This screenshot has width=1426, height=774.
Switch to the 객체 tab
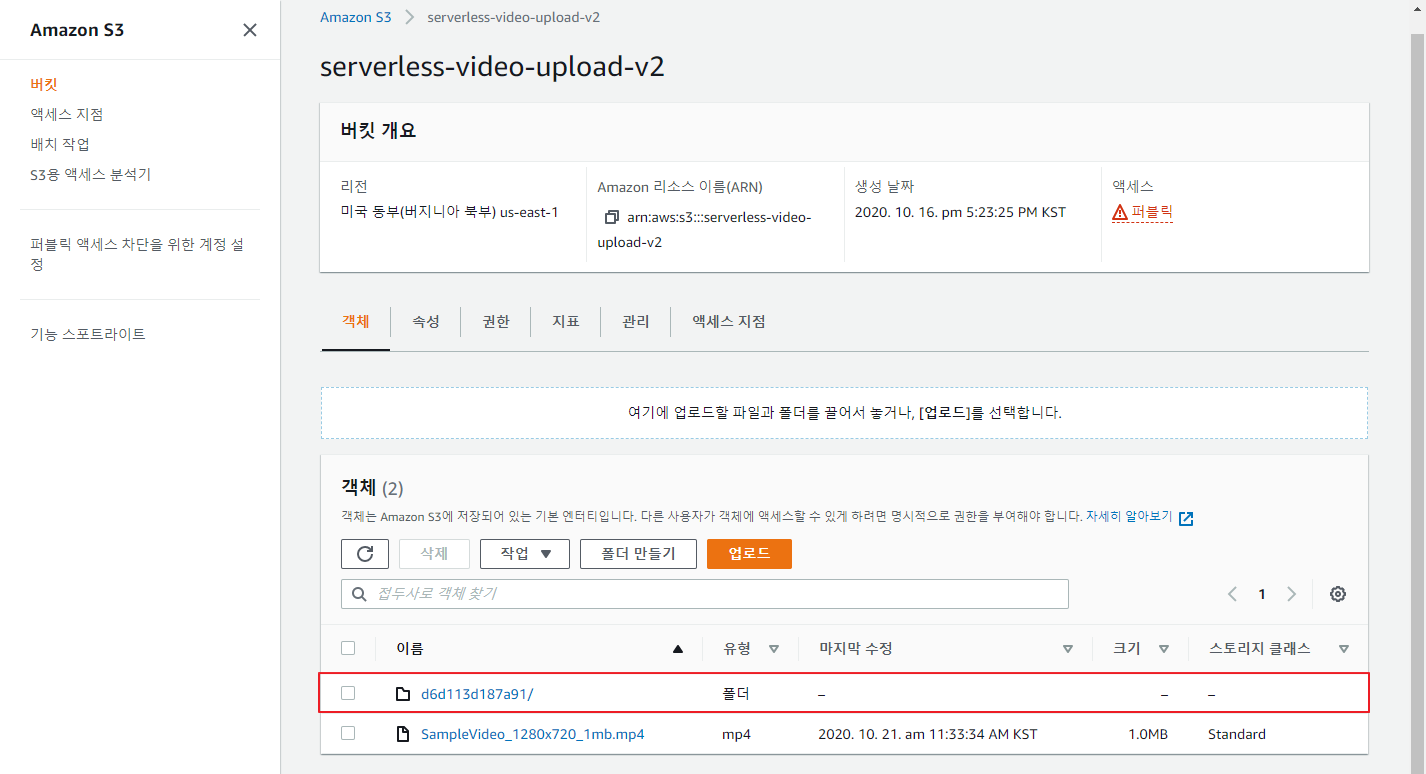pos(356,322)
